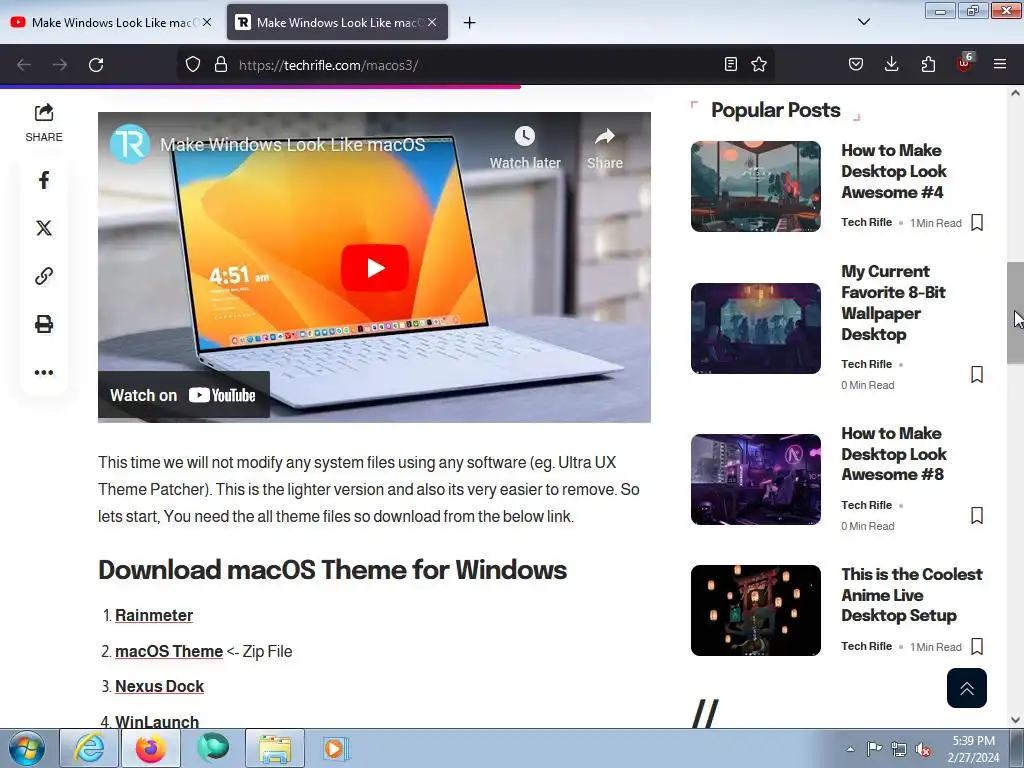Viewport: 1024px width, 768px height.
Task: Open more share options (three dots)
Action: [x=44, y=372]
